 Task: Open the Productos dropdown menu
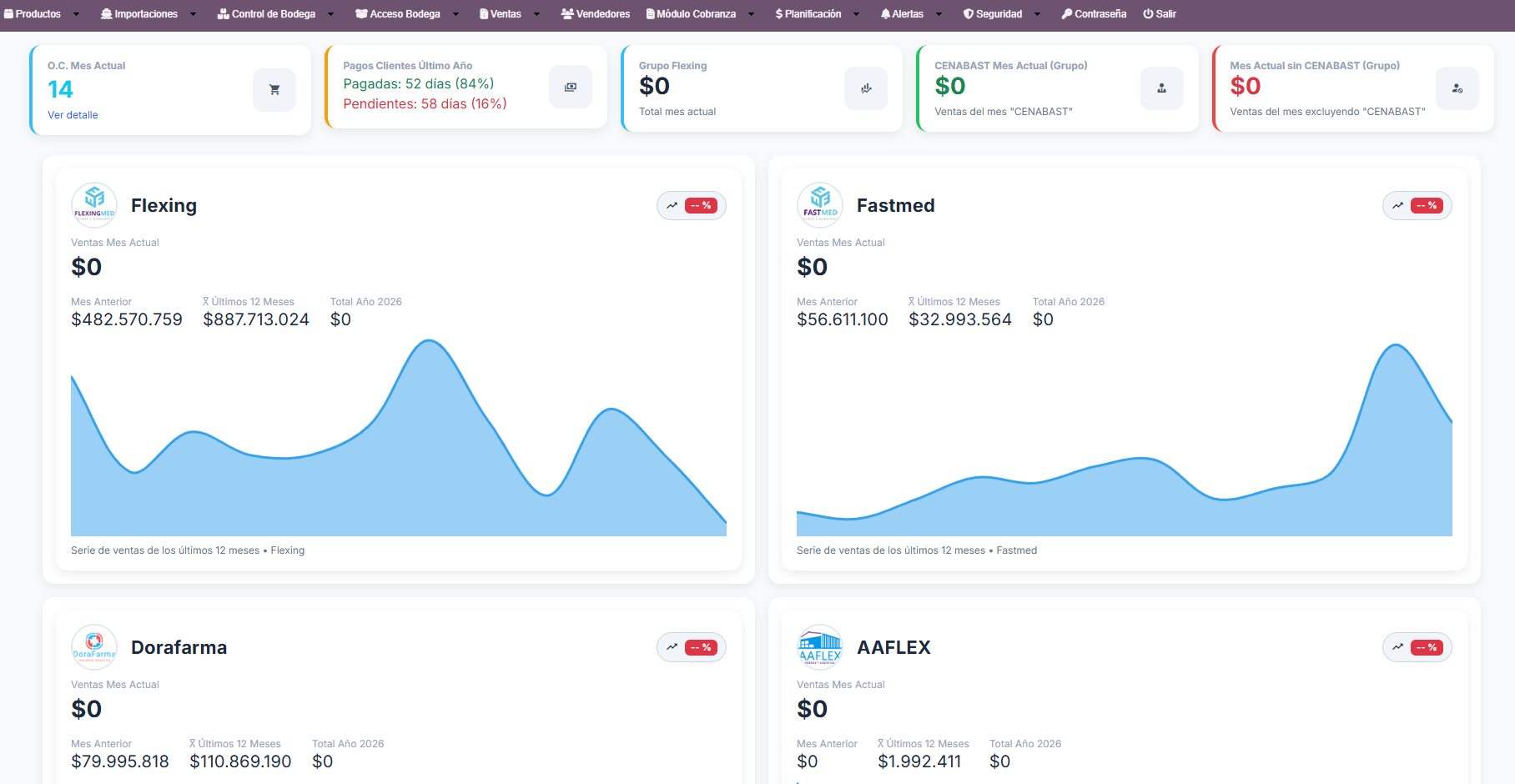[42, 14]
